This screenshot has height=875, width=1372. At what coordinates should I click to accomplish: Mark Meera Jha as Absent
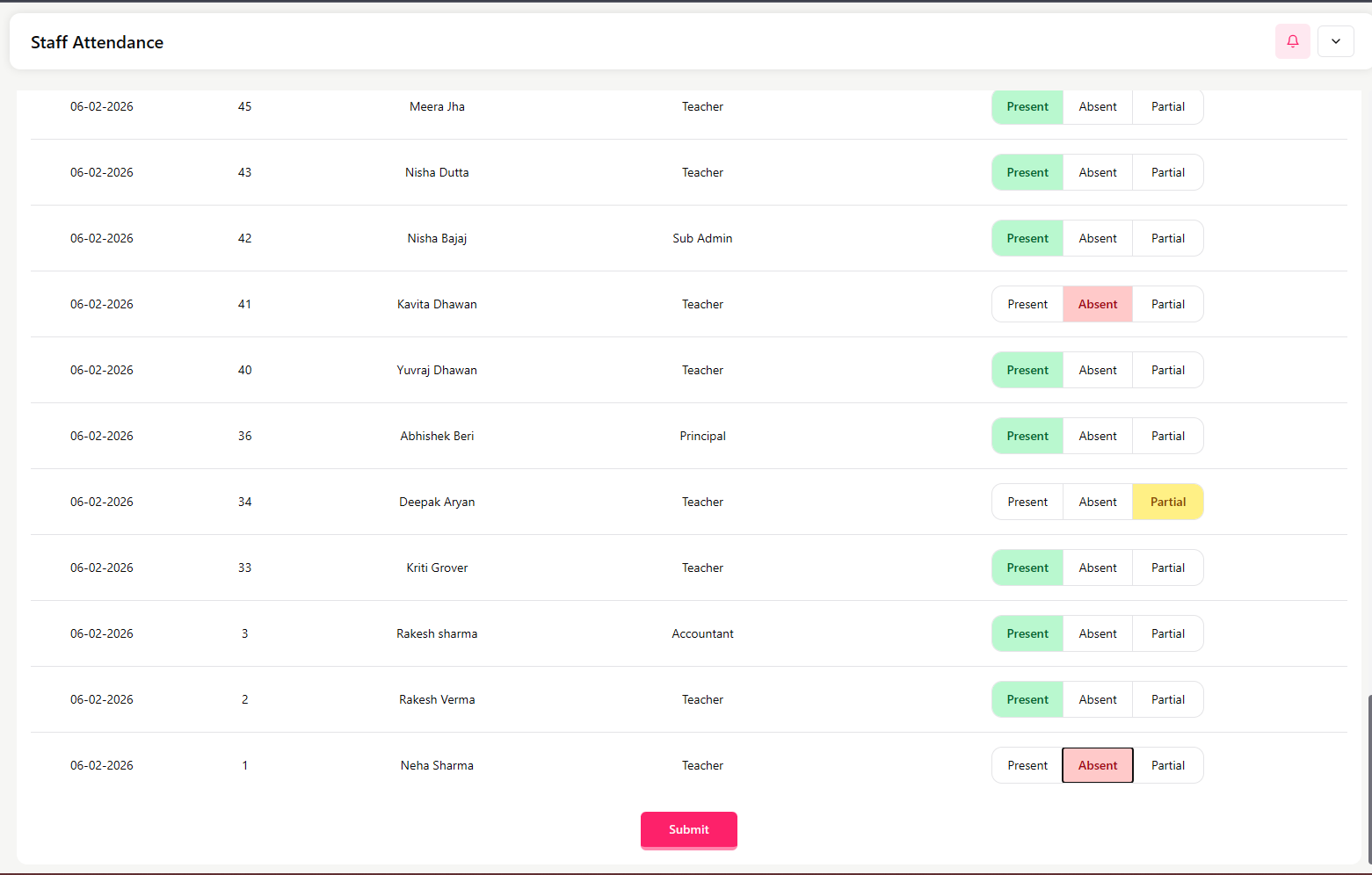pyautogui.click(x=1098, y=107)
